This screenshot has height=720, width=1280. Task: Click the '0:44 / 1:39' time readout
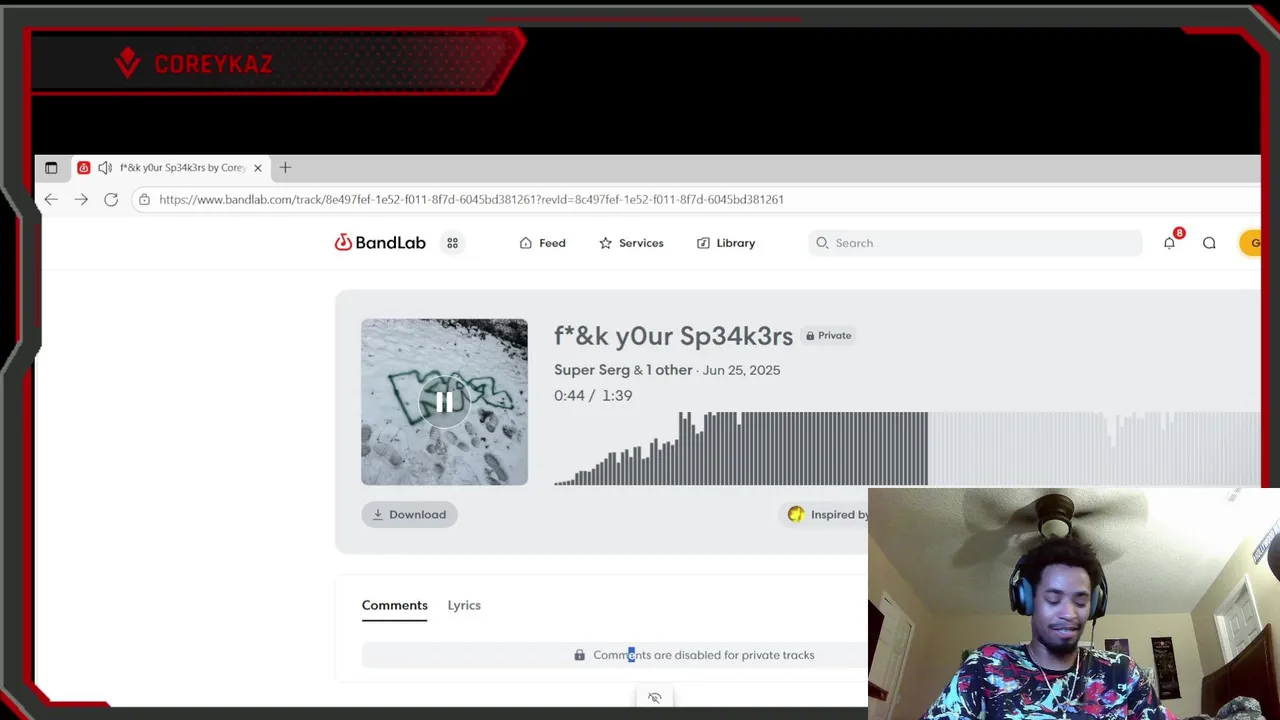(593, 396)
